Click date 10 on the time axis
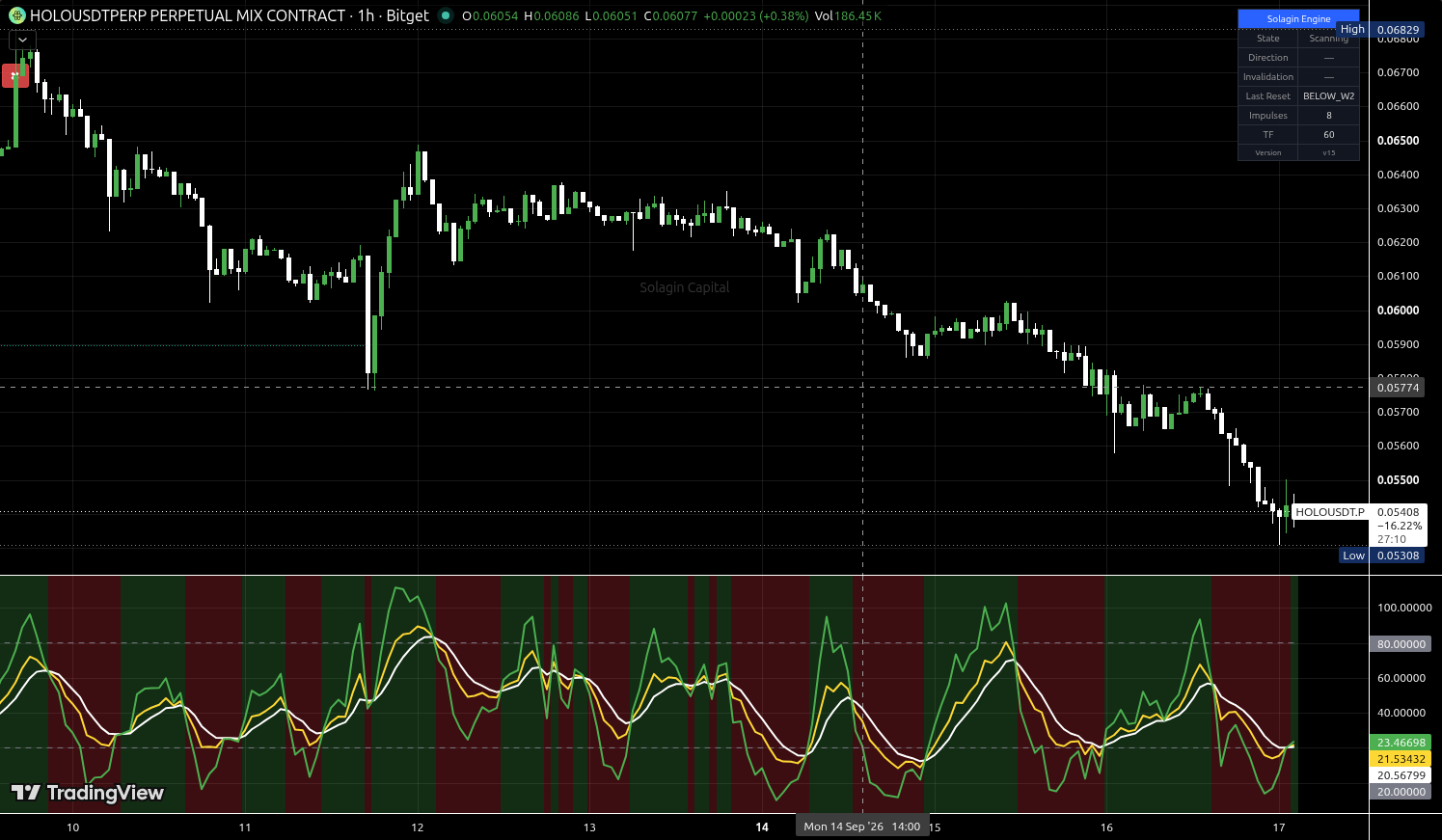Image resolution: width=1442 pixels, height=840 pixels. 72,827
